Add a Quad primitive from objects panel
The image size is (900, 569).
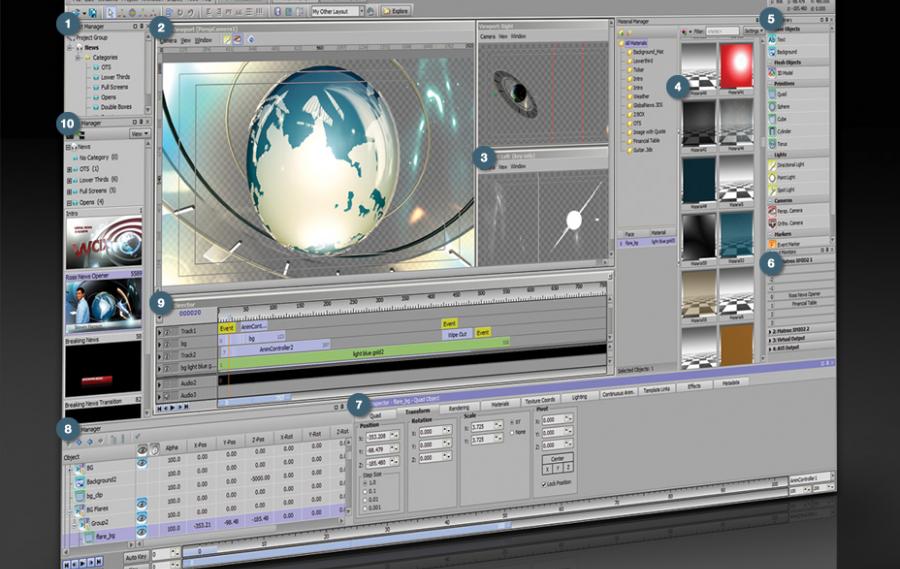coord(772,94)
